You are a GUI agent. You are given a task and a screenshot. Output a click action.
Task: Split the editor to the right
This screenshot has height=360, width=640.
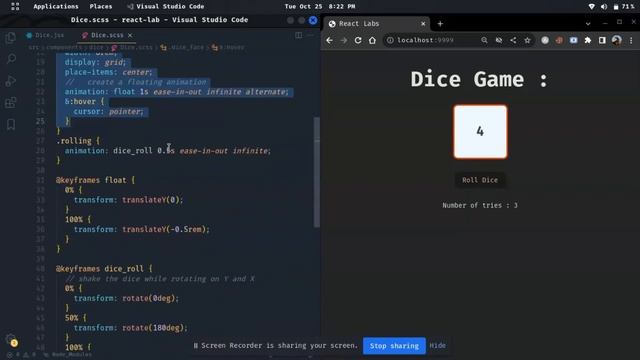point(298,36)
